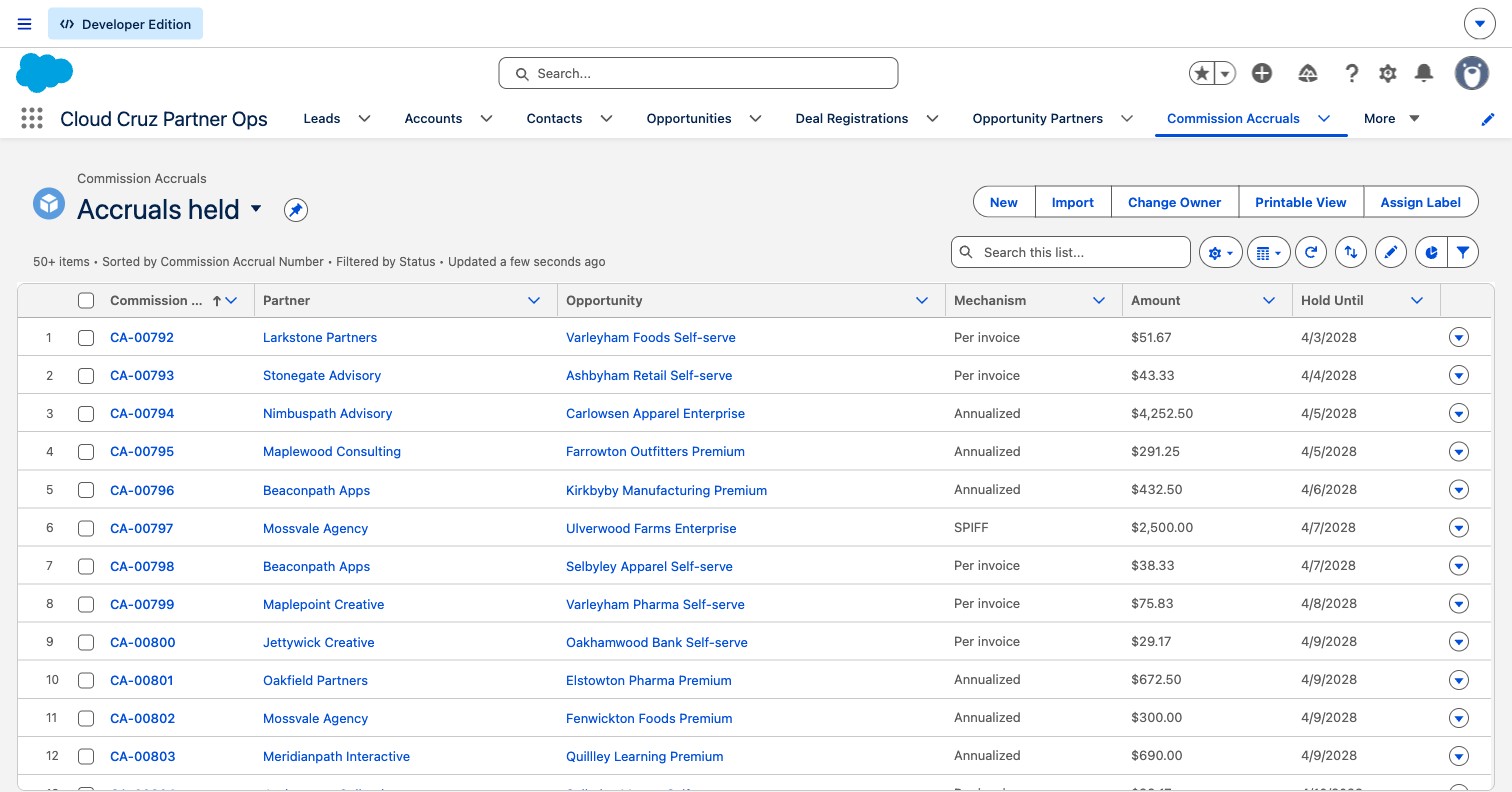
Task: Click the global Search field
Action: click(x=698, y=73)
